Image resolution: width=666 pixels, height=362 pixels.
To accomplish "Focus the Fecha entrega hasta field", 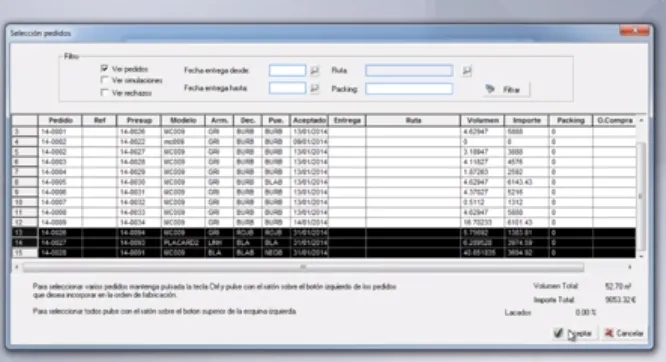I will [287, 88].
